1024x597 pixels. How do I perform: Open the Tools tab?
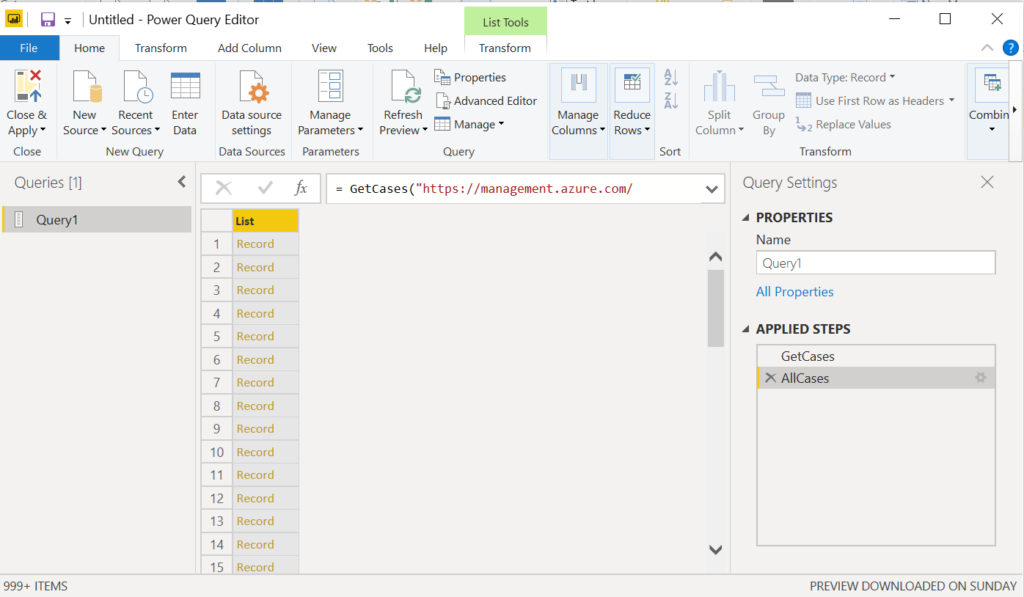pos(380,48)
